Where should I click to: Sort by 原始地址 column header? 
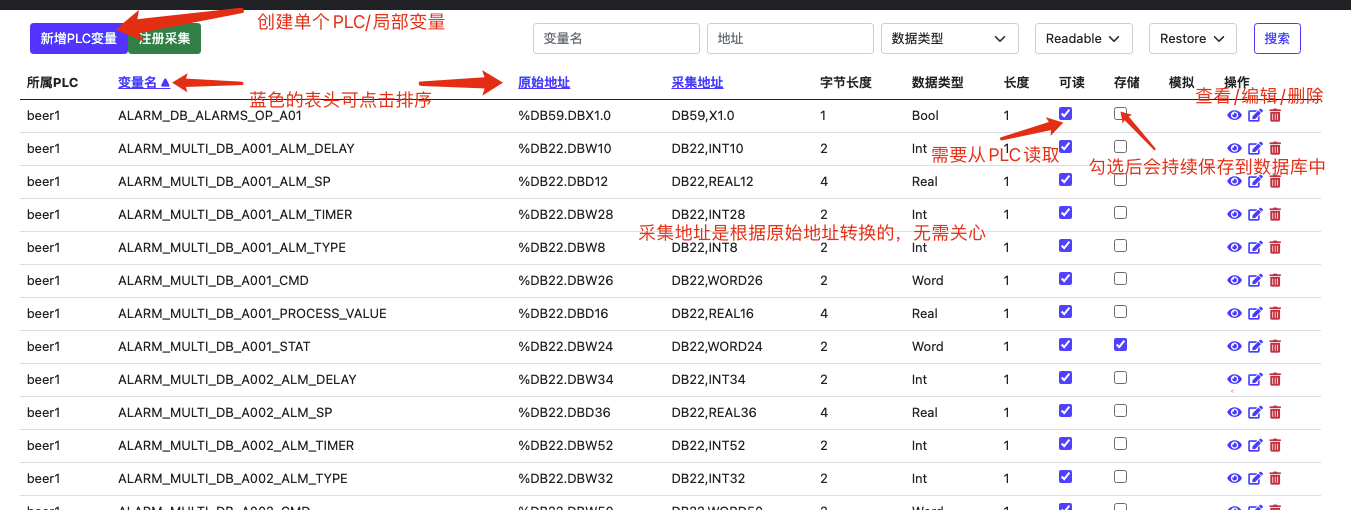pos(544,83)
